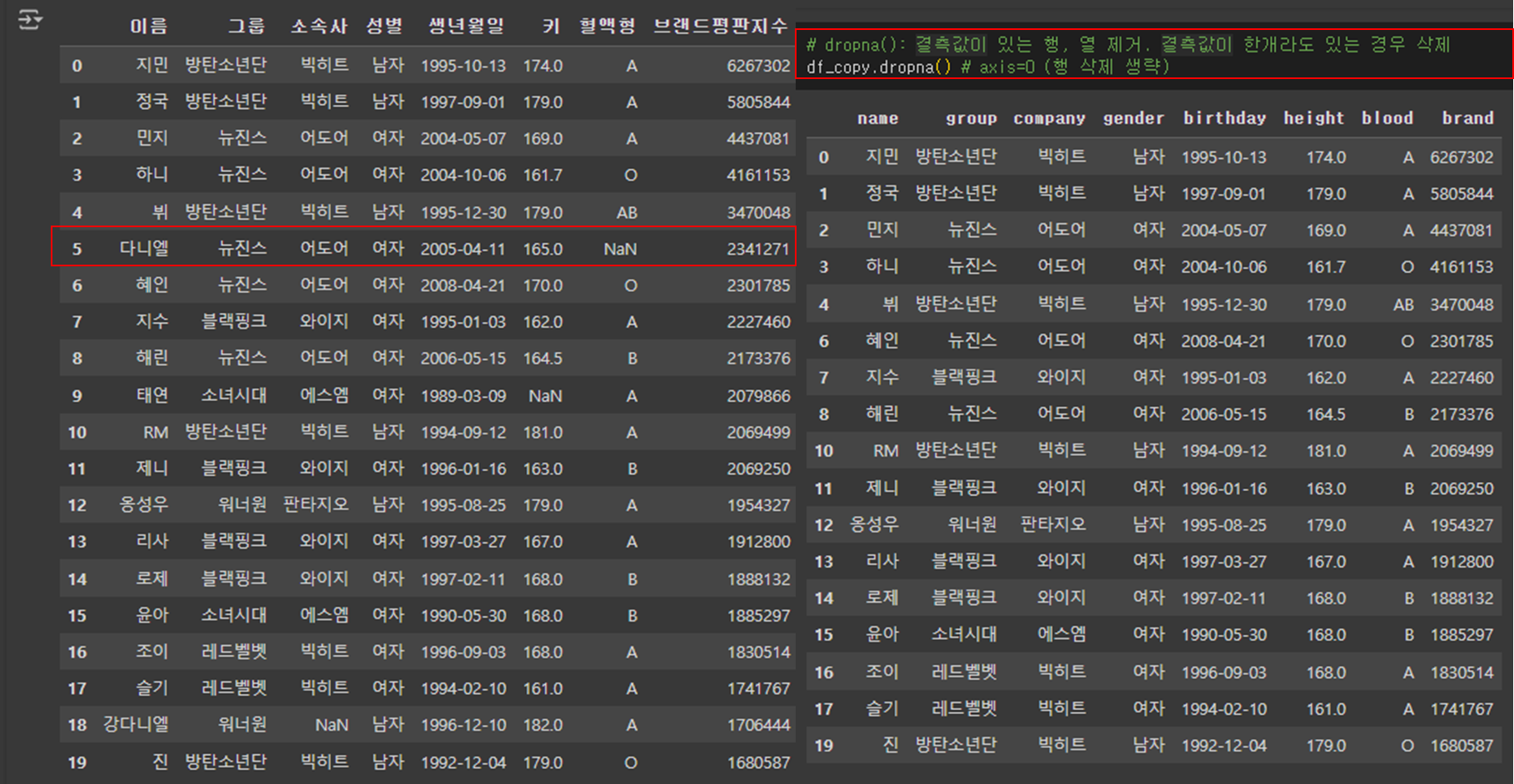Click the name 태연 in left table
The width and height of the screenshot is (1514, 784).
[x=152, y=395]
